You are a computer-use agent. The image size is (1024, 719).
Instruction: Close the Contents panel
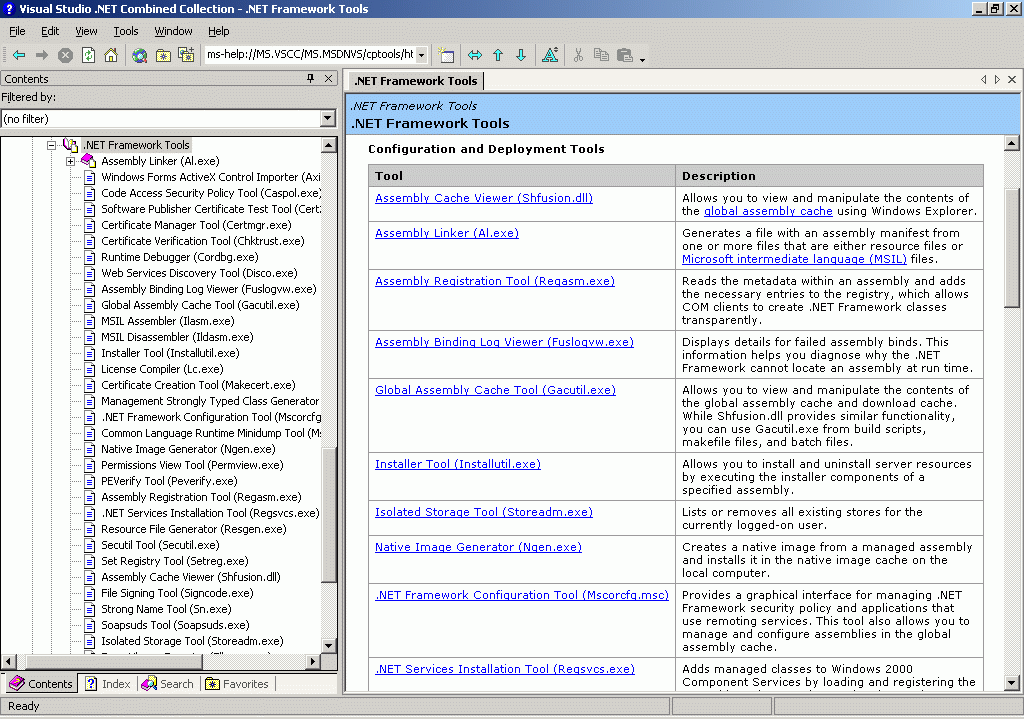[x=328, y=78]
